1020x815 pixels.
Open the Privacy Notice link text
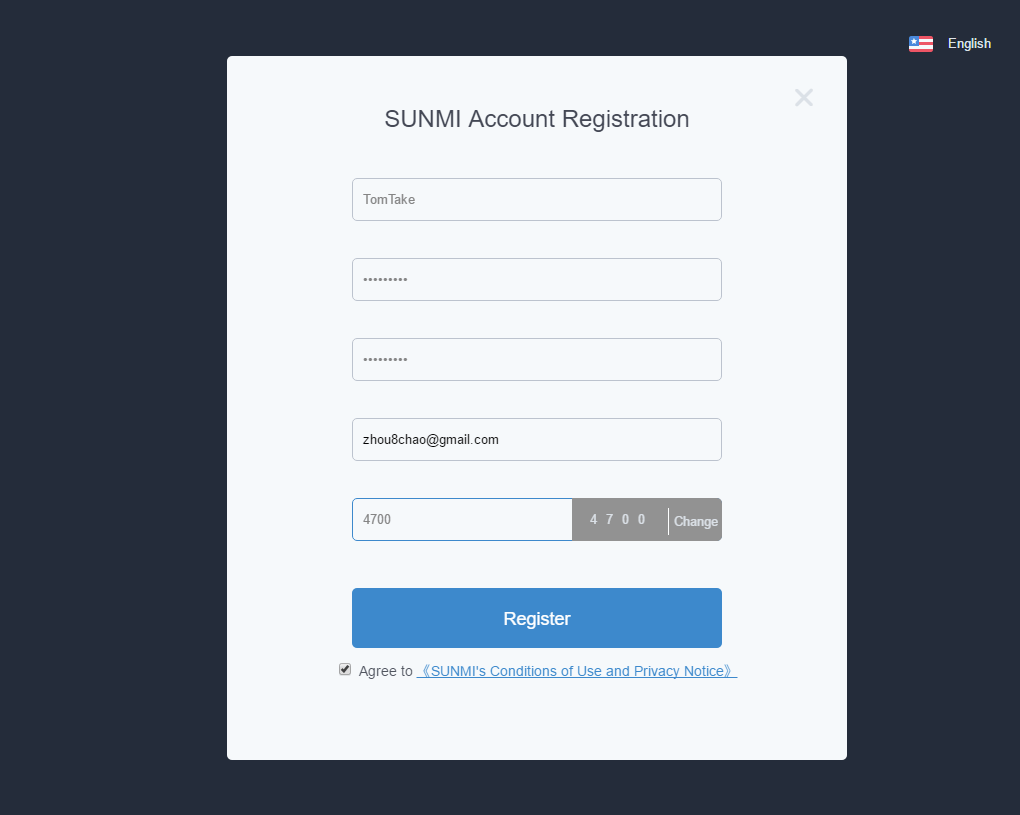pos(678,671)
